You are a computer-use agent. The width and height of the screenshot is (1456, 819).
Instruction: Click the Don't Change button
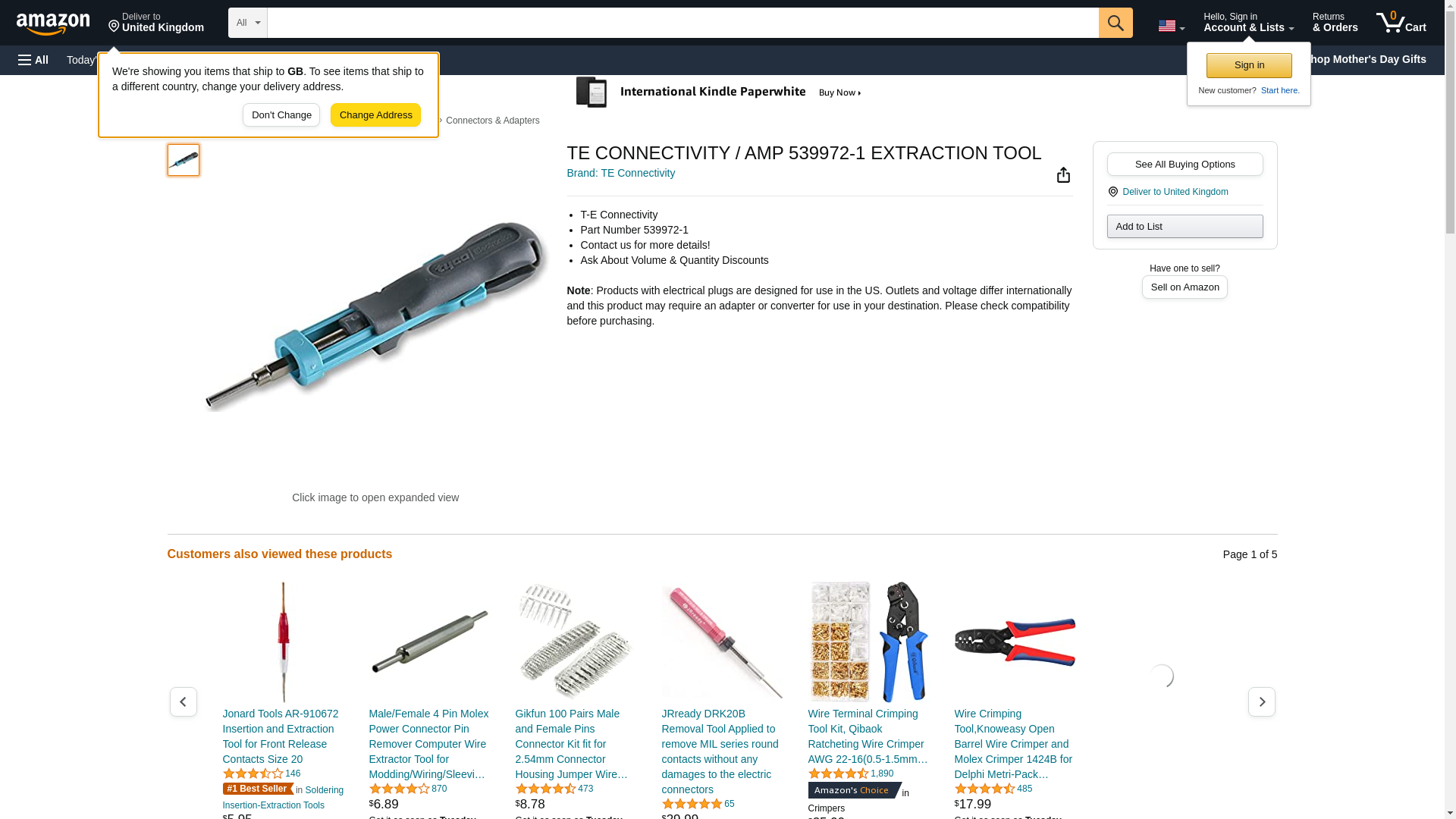point(281,115)
